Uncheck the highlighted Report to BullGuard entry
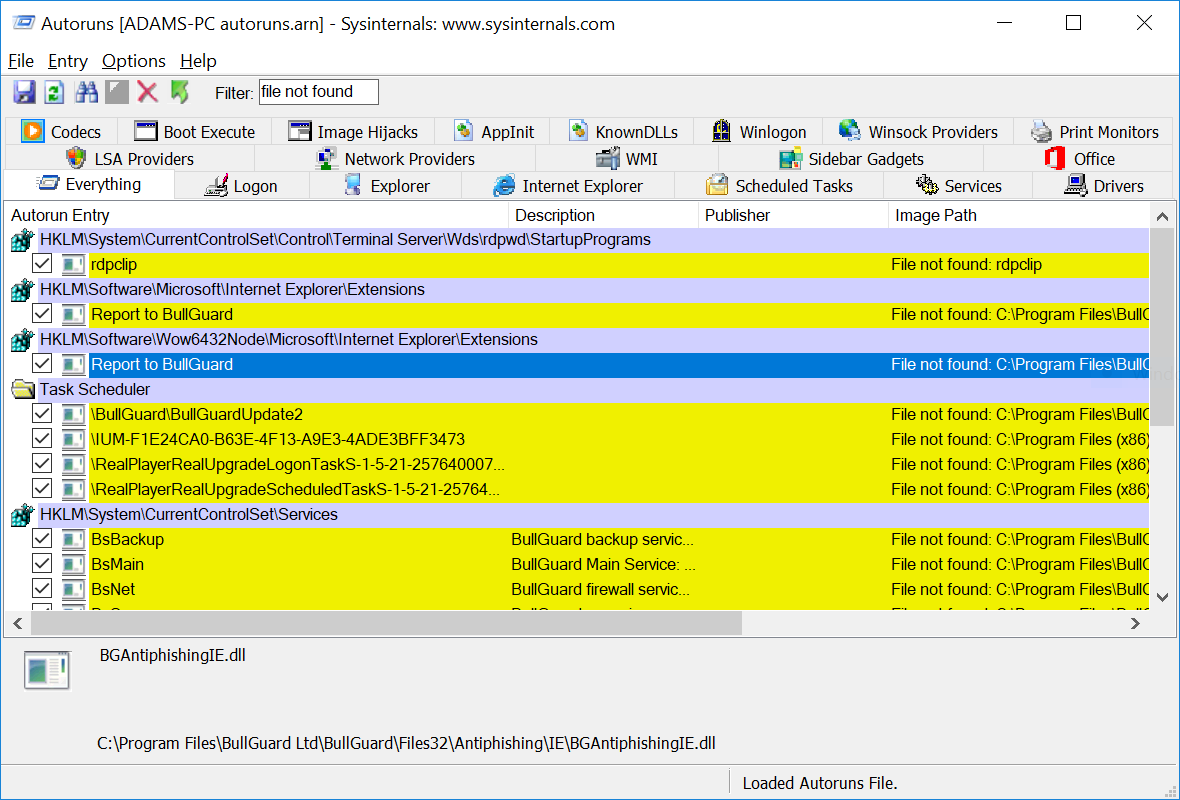 (42, 364)
